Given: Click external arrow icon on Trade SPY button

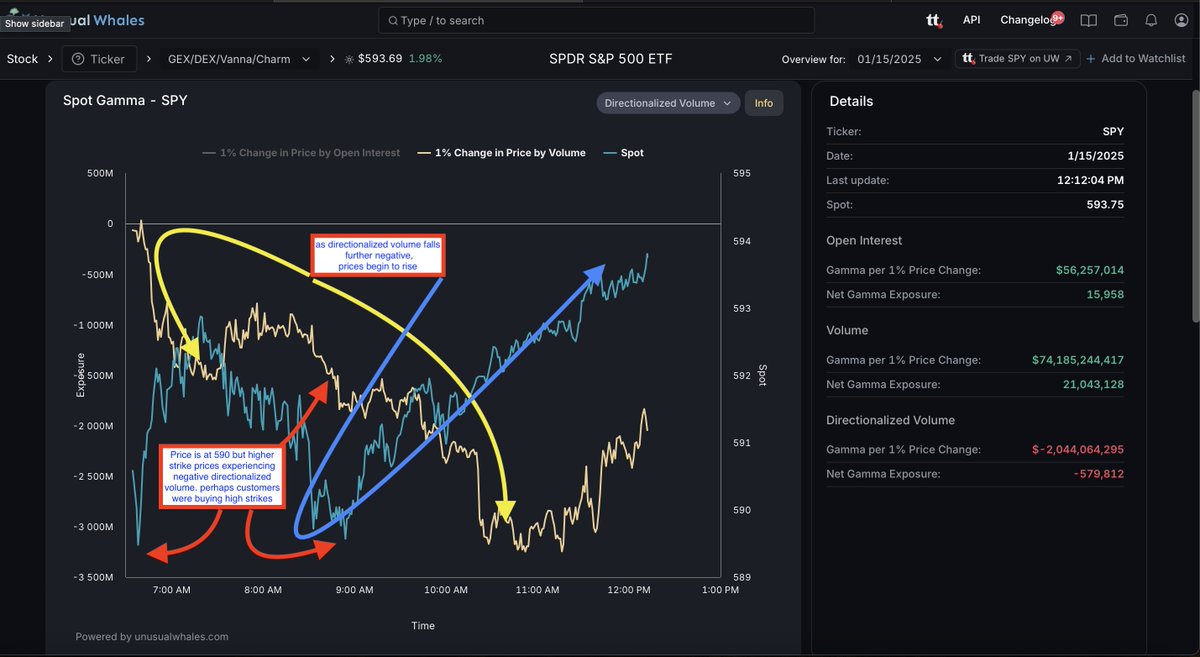Looking at the screenshot, I should coord(1067,59).
